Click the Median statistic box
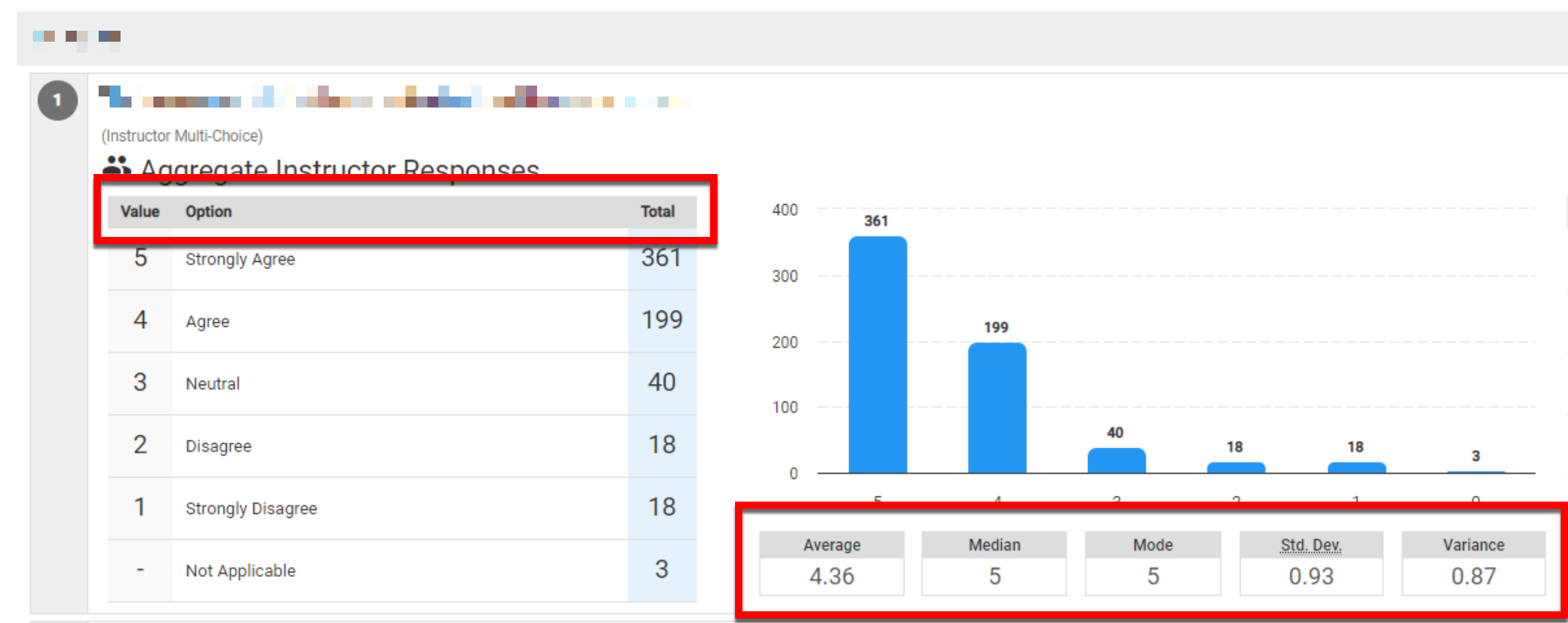 (x=994, y=563)
